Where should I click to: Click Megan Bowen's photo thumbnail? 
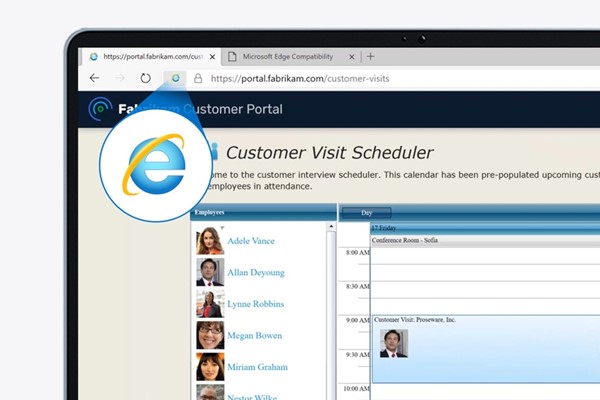point(210,335)
